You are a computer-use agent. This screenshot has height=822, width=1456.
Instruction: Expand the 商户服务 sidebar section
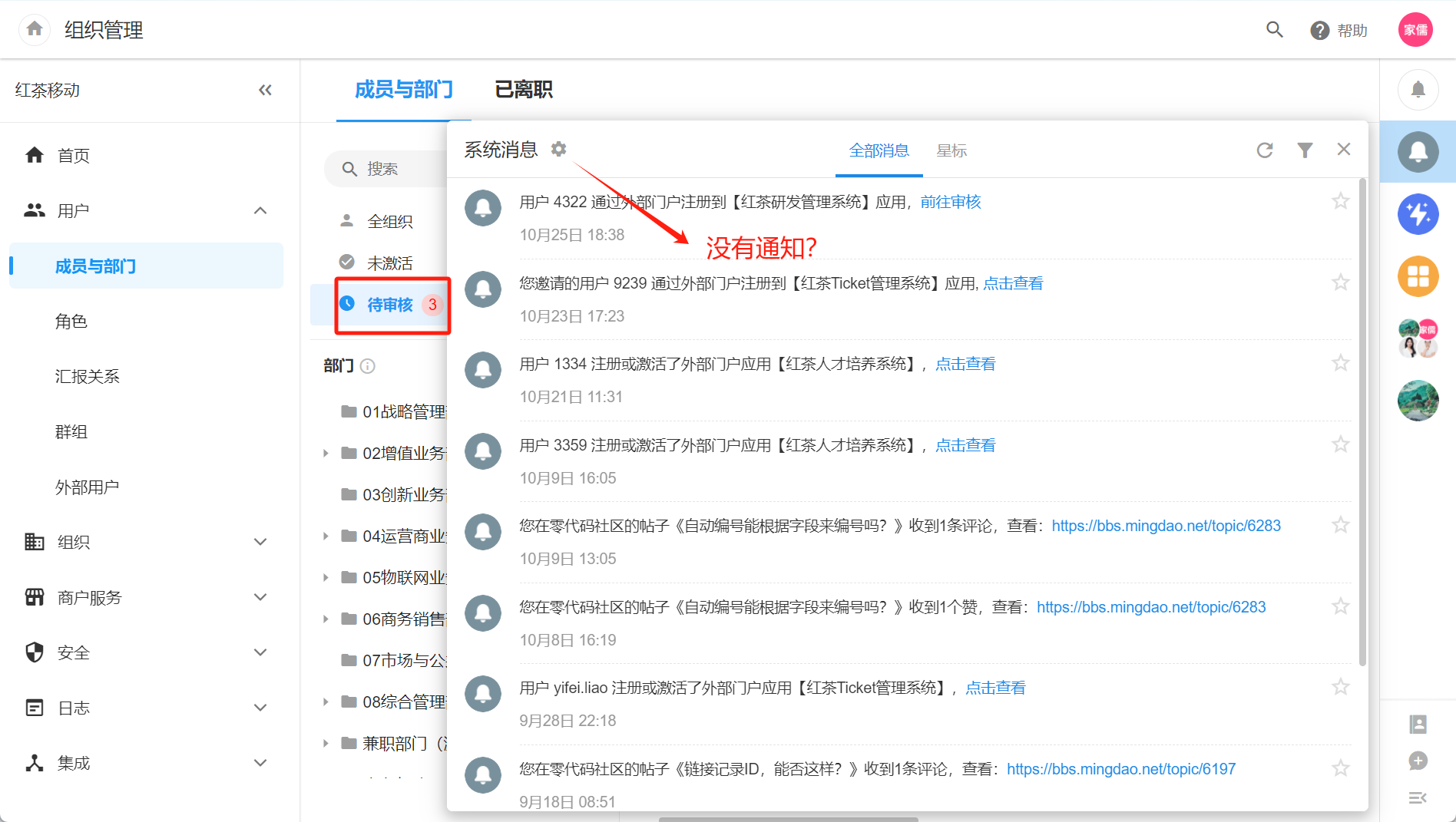click(x=260, y=598)
